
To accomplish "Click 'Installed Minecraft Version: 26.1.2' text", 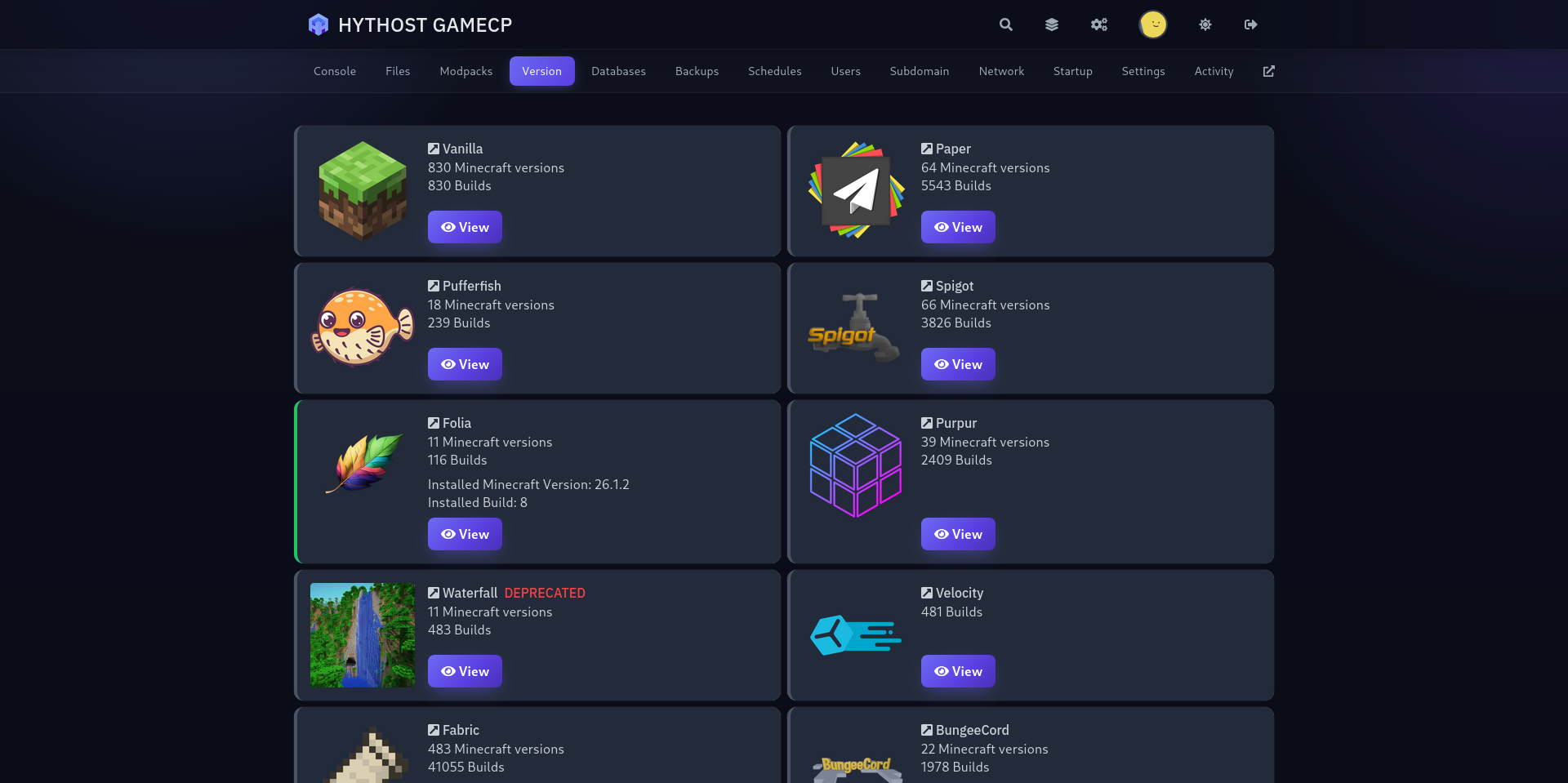I will click(528, 484).
